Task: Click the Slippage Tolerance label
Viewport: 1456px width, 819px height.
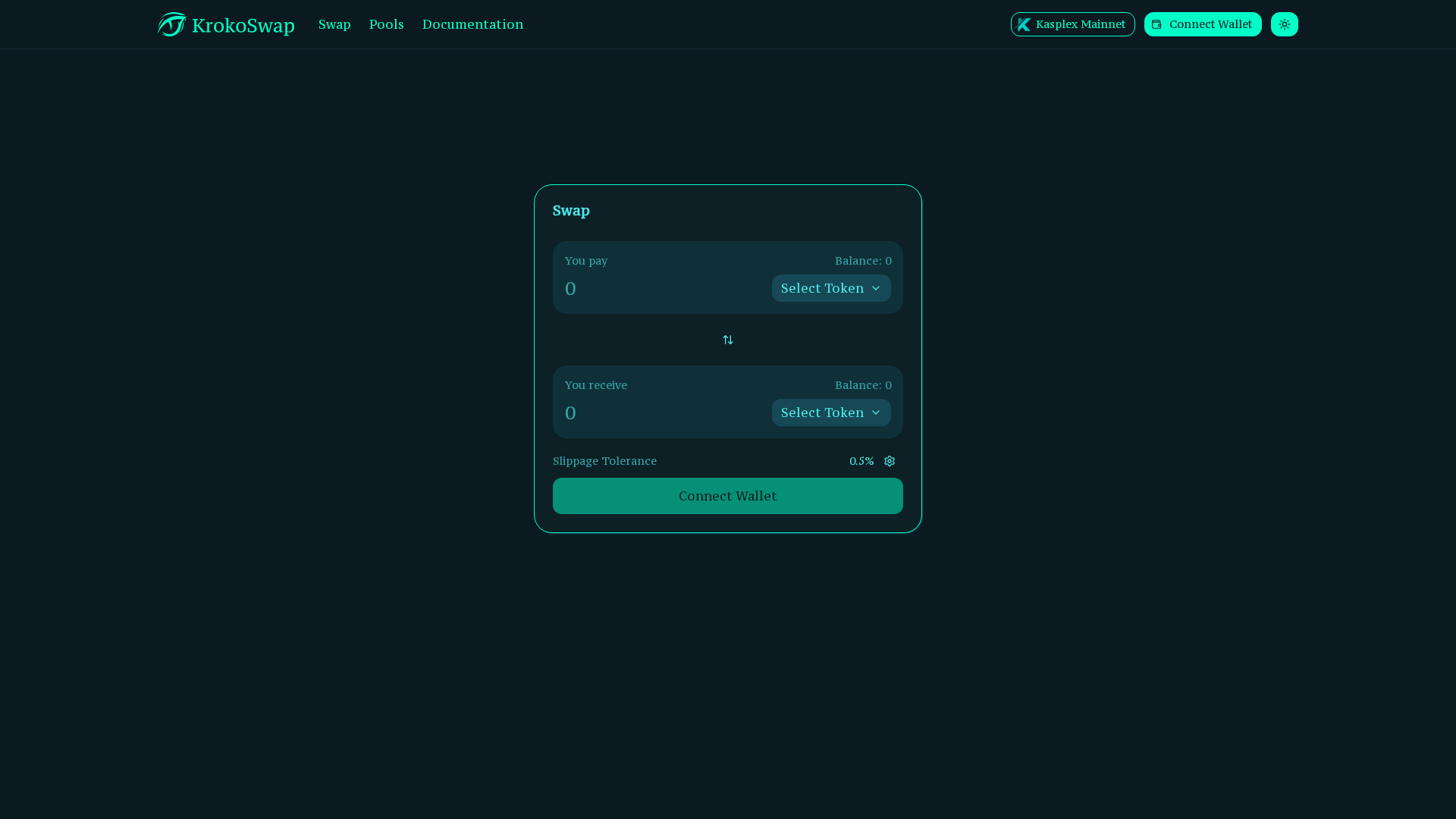Action: click(604, 461)
